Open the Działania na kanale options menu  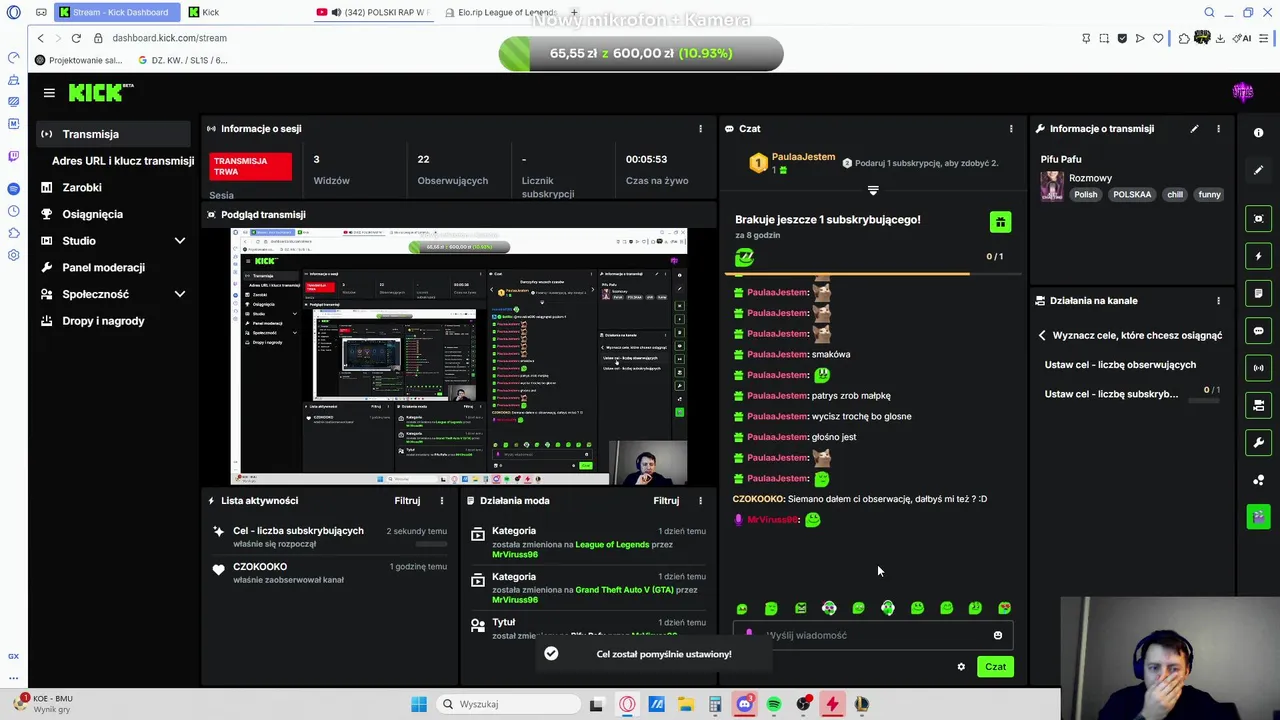click(x=1218, y=300)
